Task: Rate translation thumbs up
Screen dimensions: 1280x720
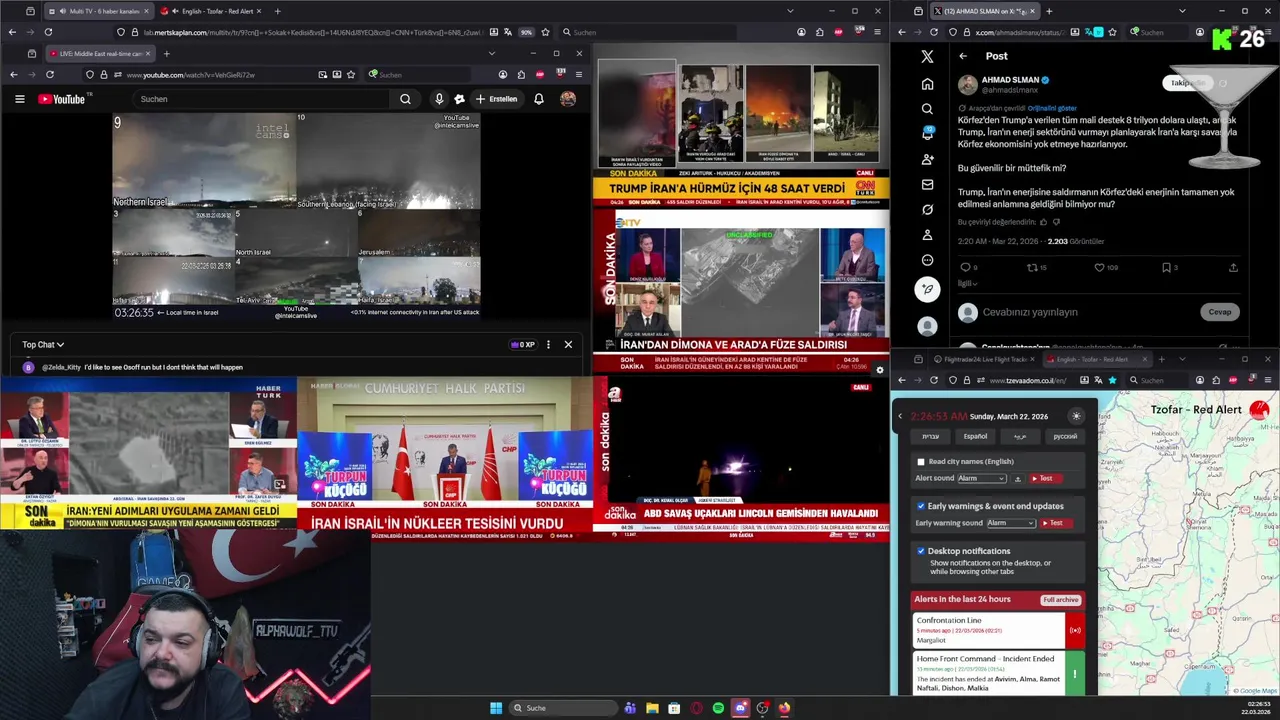Action: pyautogui.click(x=1043, y=222)
